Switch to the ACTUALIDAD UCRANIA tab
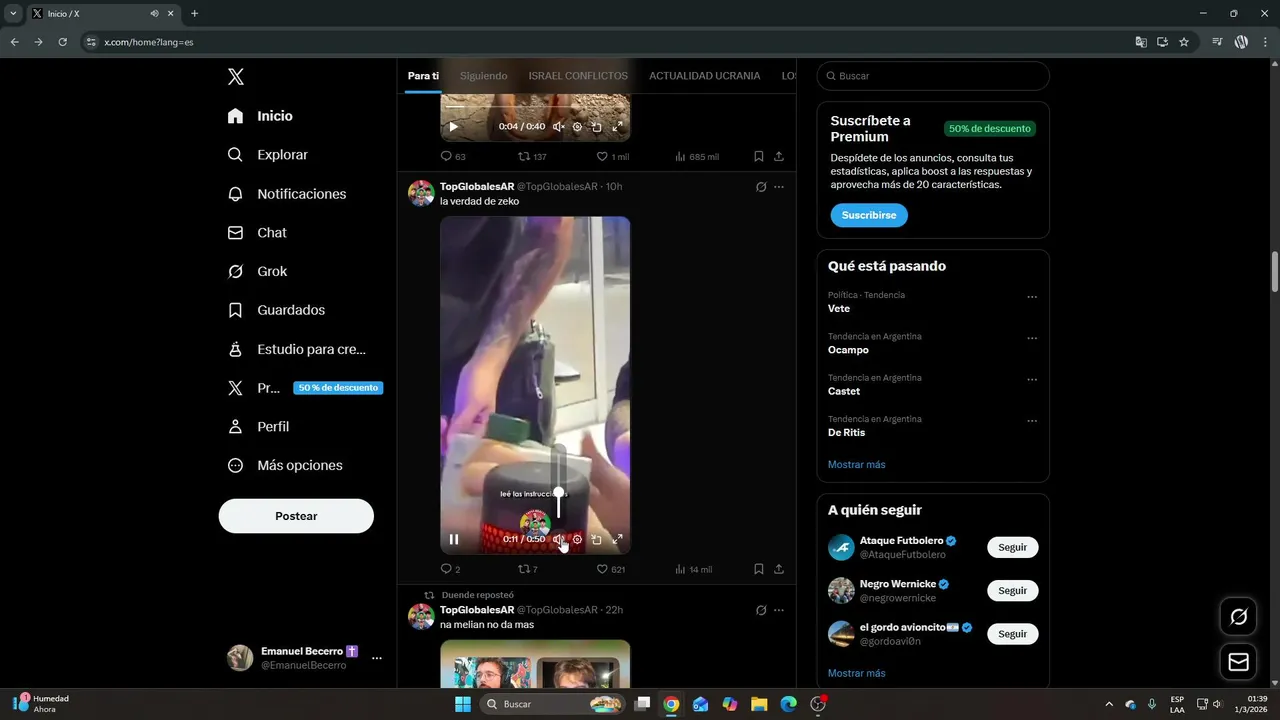The width and height of the screenshot is (1280, 720). [704, 76]
